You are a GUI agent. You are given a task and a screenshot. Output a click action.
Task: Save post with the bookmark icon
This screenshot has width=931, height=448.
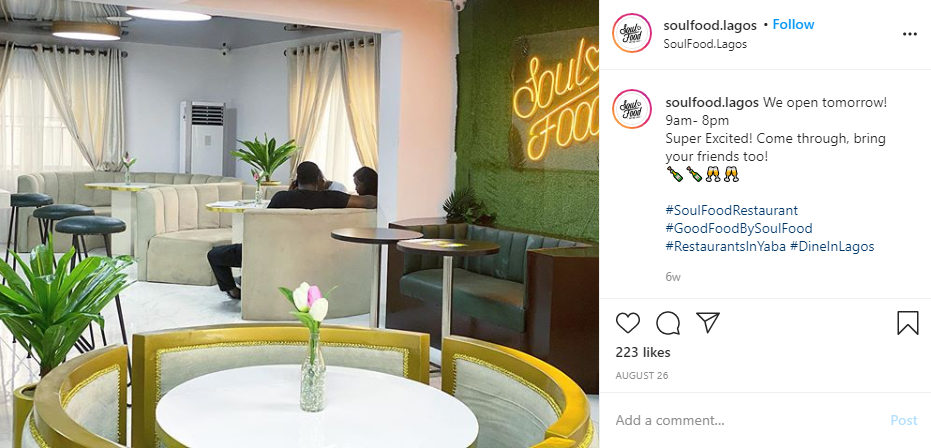(x=907, y=323)
